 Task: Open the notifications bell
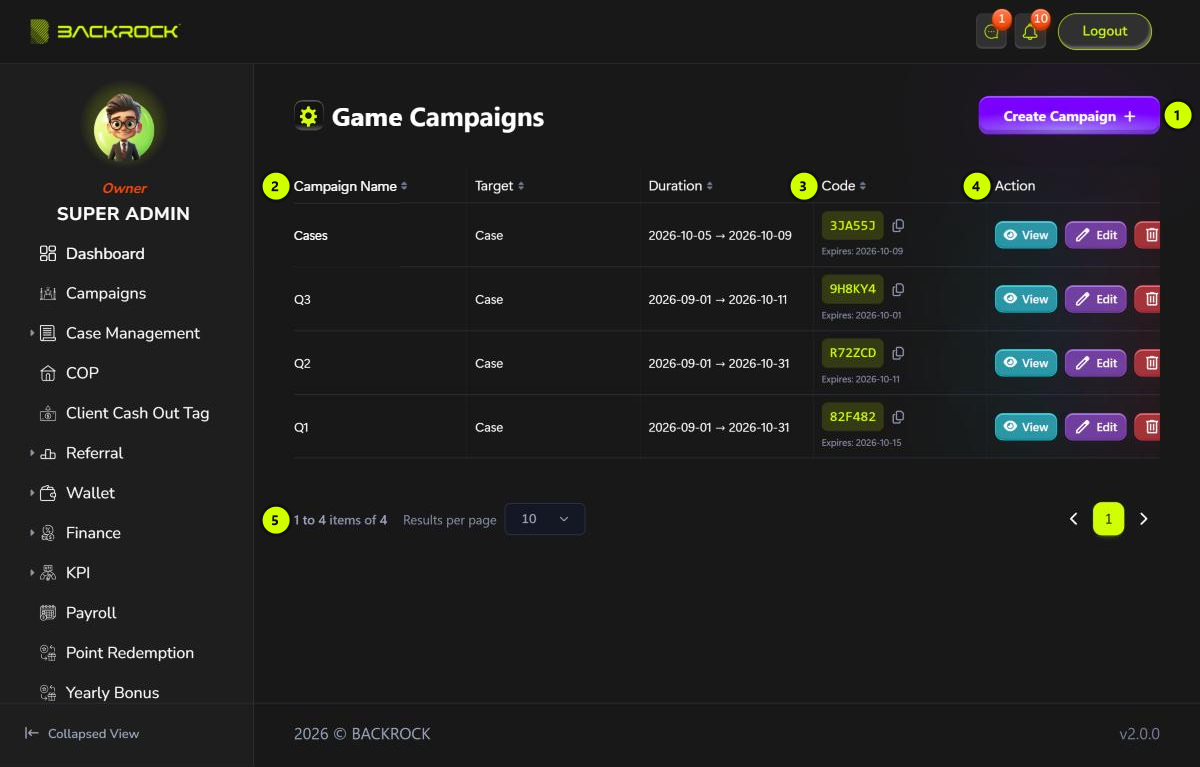[1030, 32]
